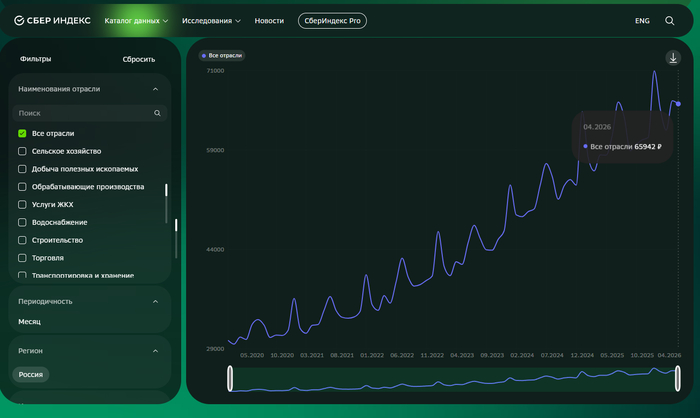
Task: Grab the left handle of the range slider
Action: pyautogui.click(x=230, y=378)
